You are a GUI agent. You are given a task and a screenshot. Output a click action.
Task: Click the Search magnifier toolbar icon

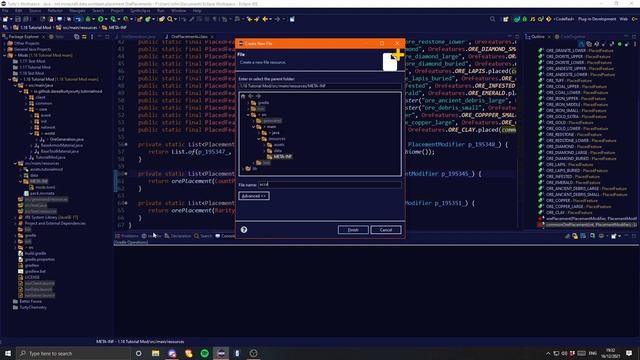(170, 19)
